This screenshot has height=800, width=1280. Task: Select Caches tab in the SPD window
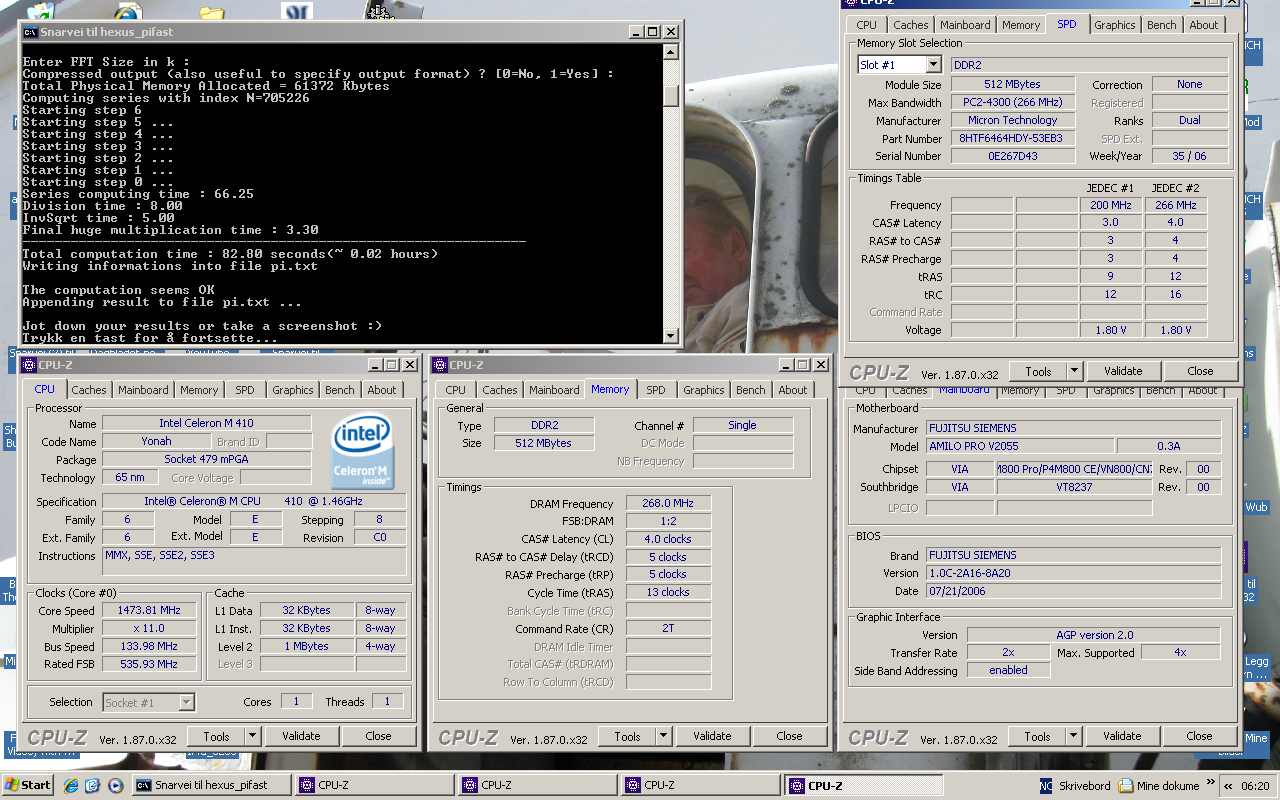tap(910, 25)
